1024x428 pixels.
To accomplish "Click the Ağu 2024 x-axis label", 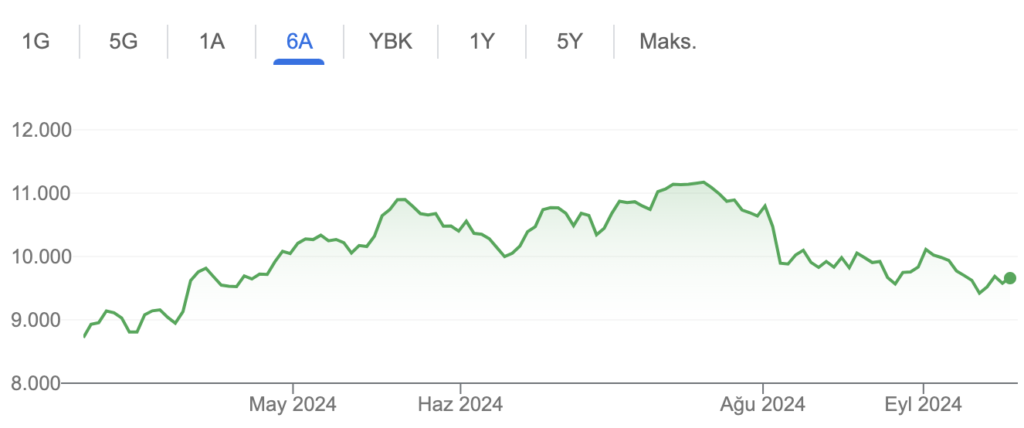I will [x=763, y=405].
